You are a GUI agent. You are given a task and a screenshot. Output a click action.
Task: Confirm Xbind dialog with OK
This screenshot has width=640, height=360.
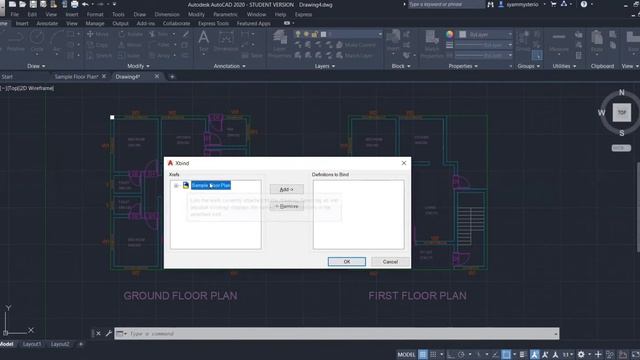pos(347,262)
